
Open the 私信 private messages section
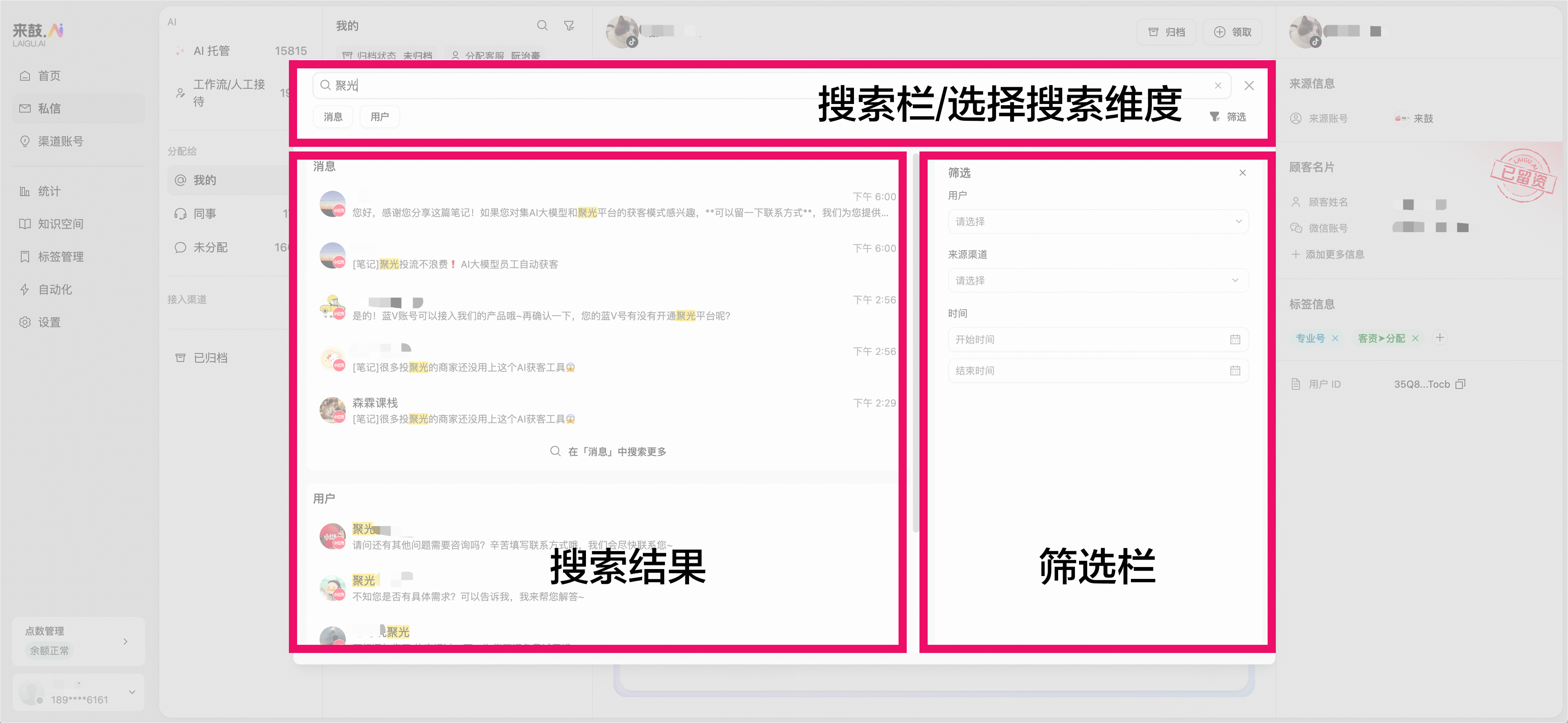[49, 108]
